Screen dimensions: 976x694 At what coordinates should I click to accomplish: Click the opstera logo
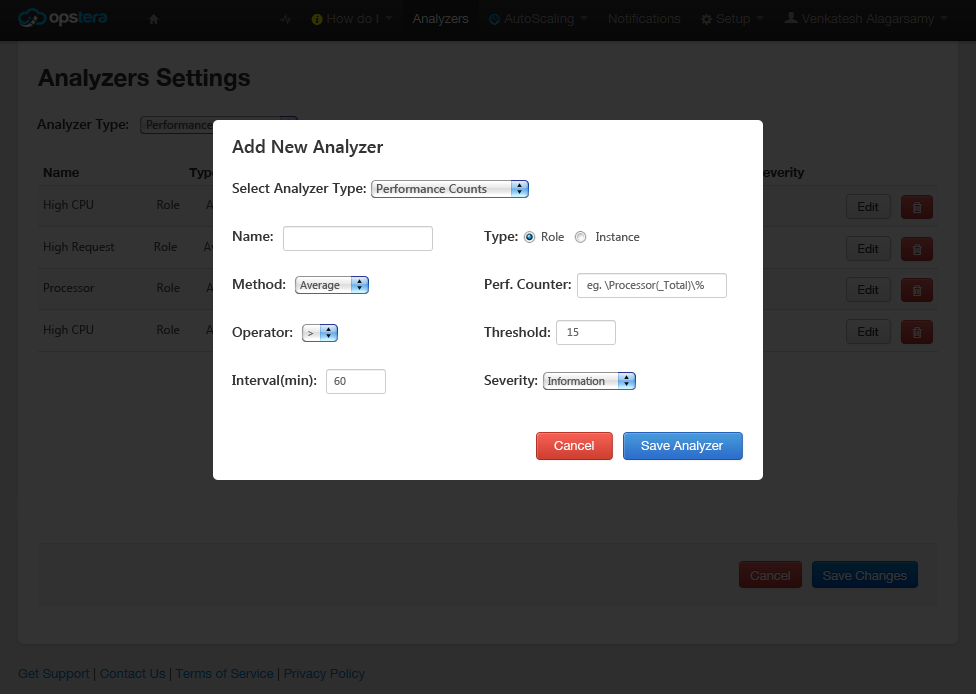pos(62,17)
